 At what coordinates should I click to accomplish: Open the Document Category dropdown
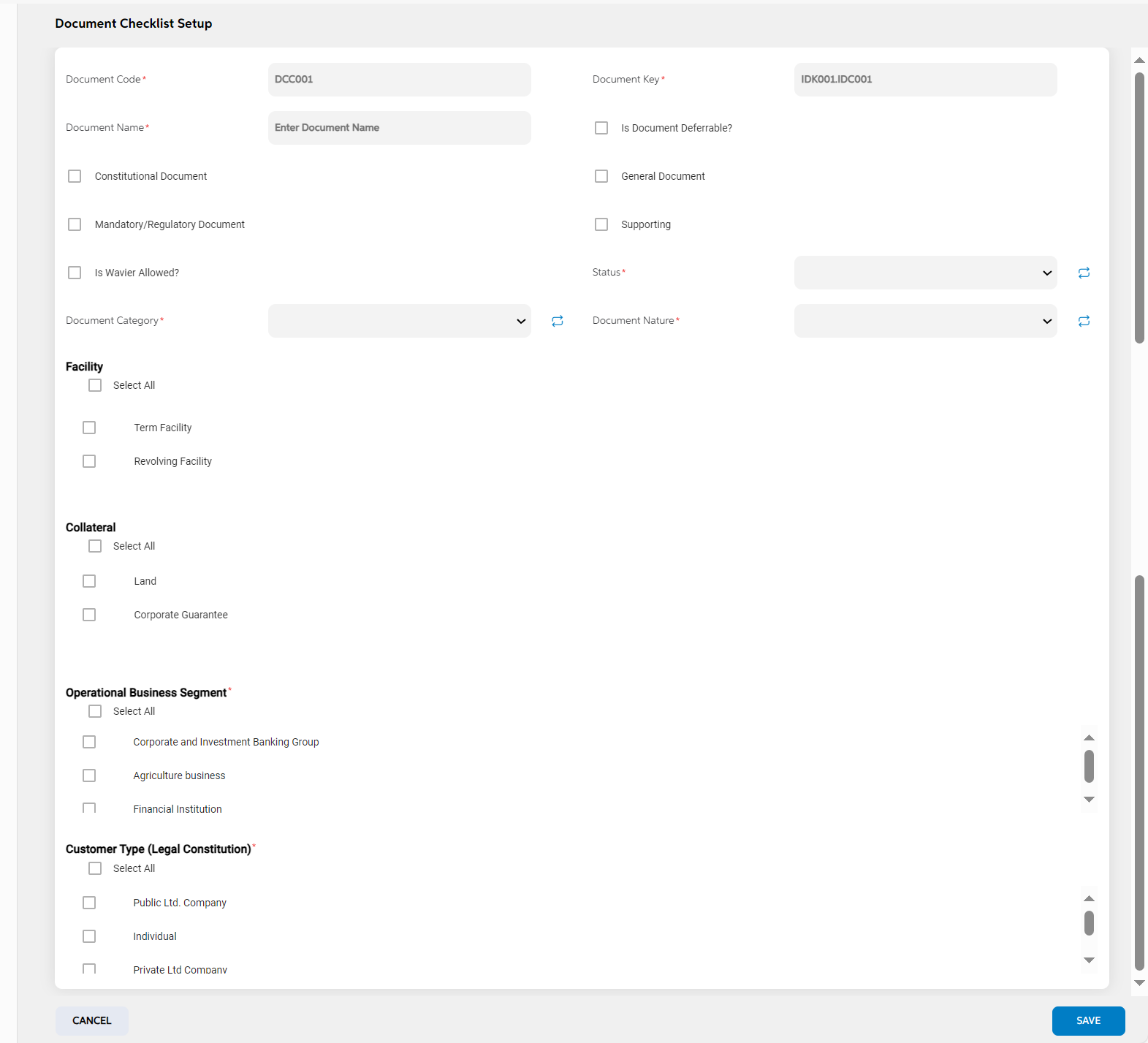pyautogui.click(x=399, y=321)
